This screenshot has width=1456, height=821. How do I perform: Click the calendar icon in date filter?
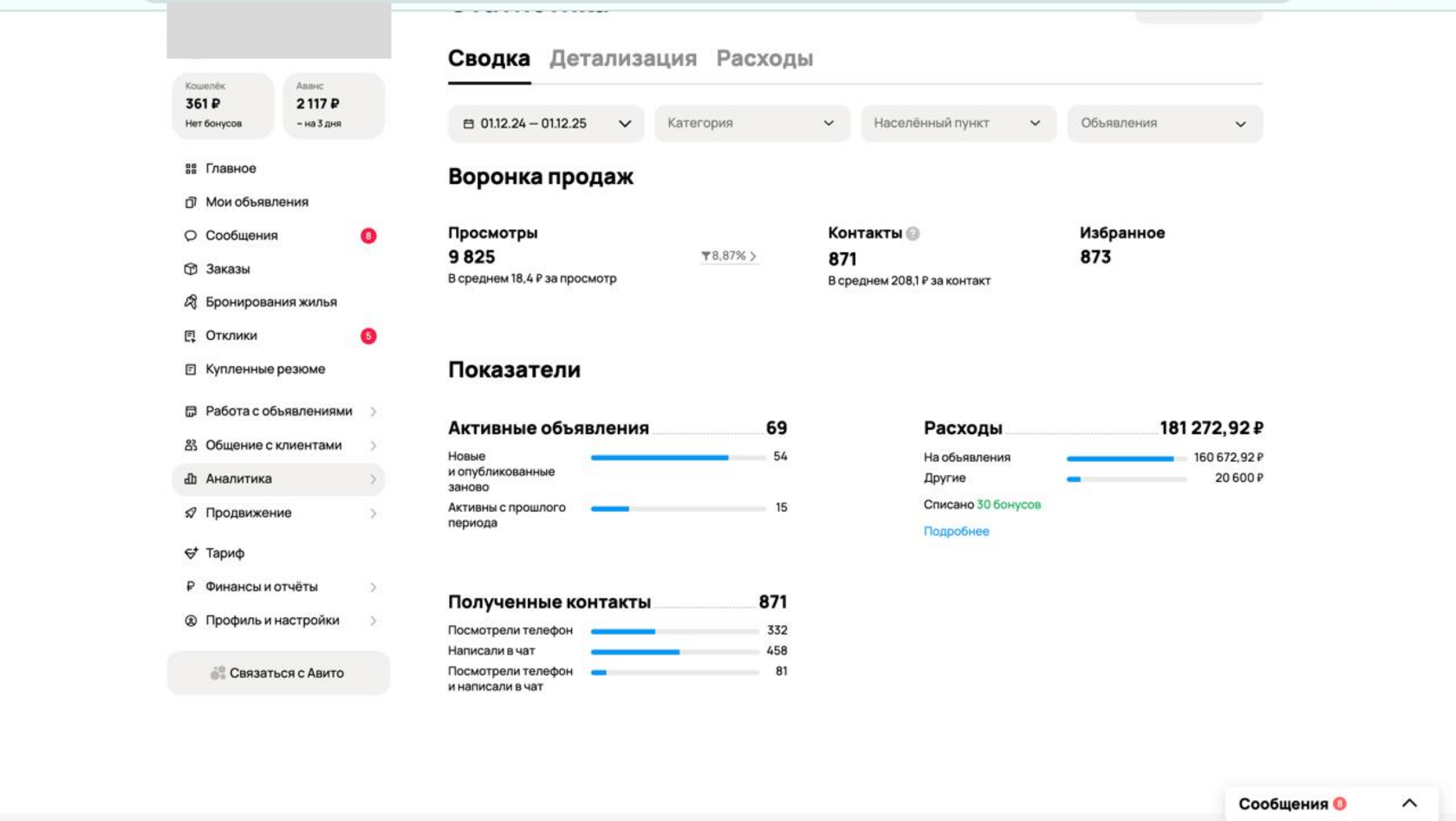coord(469,124)
